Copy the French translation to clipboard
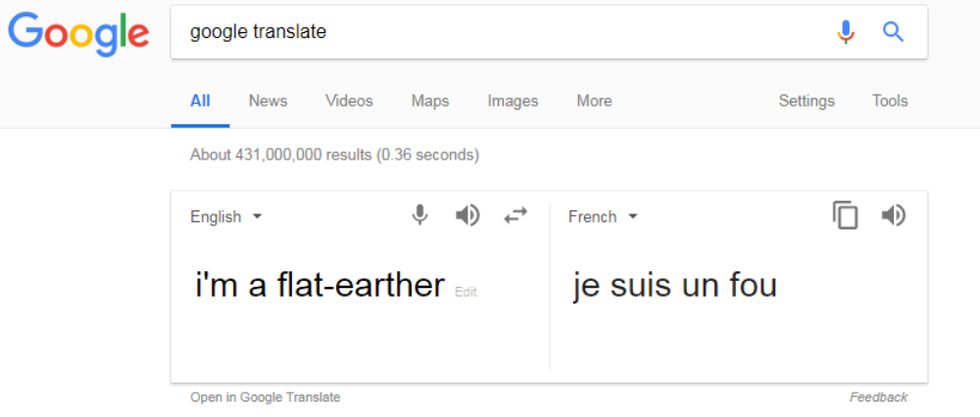 tap(846, 216)
